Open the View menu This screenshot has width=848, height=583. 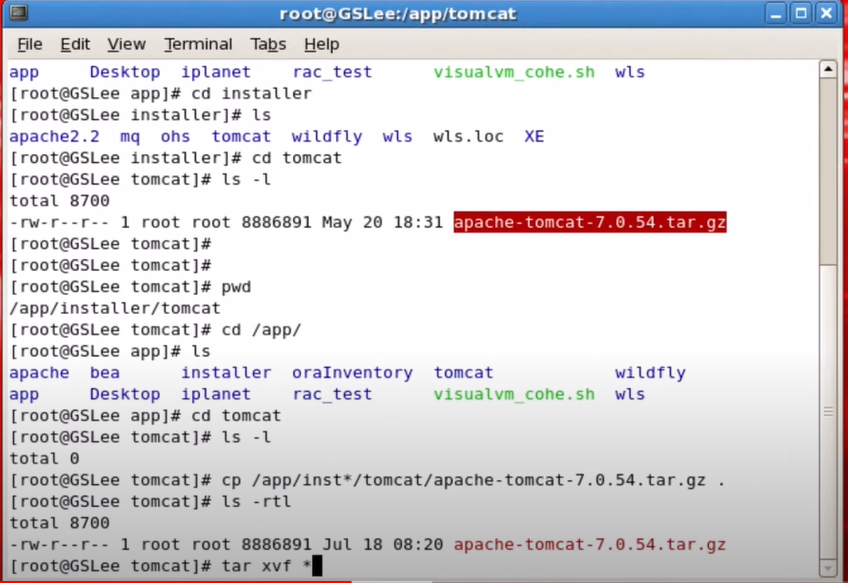pyautogui.click(x=126, y=44)
